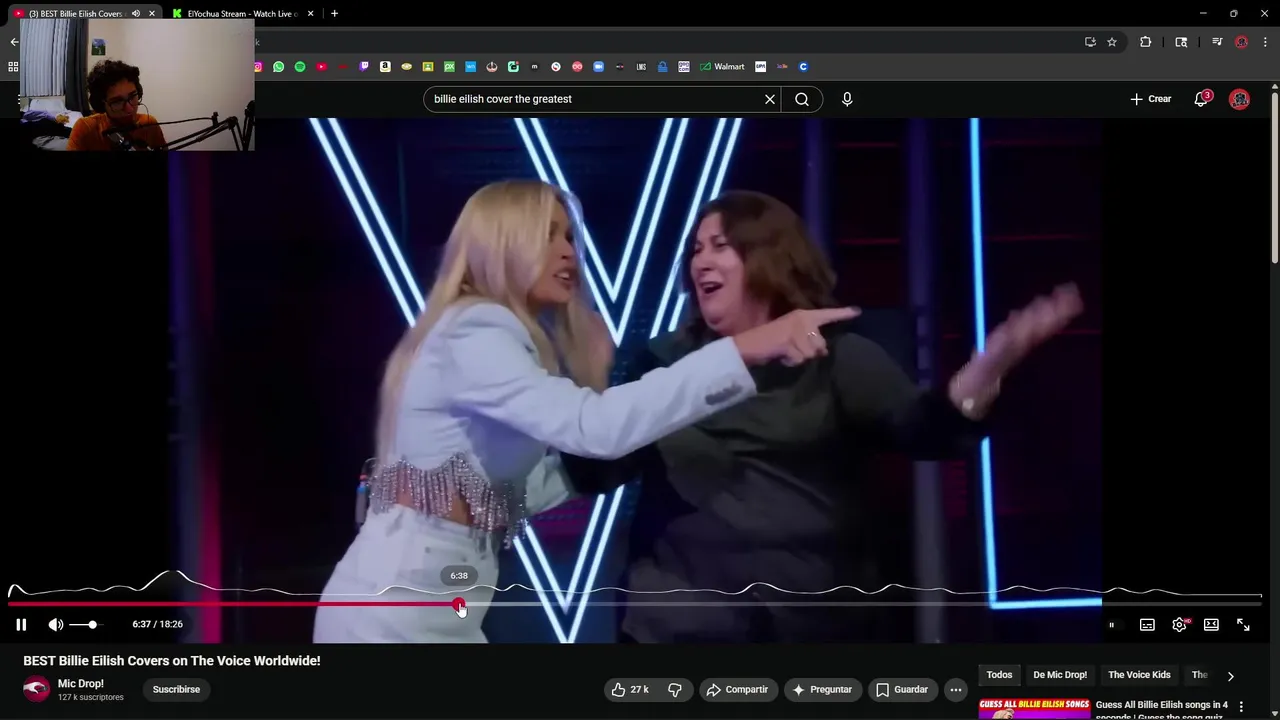Click the page vertical scrollbar
Image resolution: width=1280 pixels, height=720 pixels.
(1275, 180)
